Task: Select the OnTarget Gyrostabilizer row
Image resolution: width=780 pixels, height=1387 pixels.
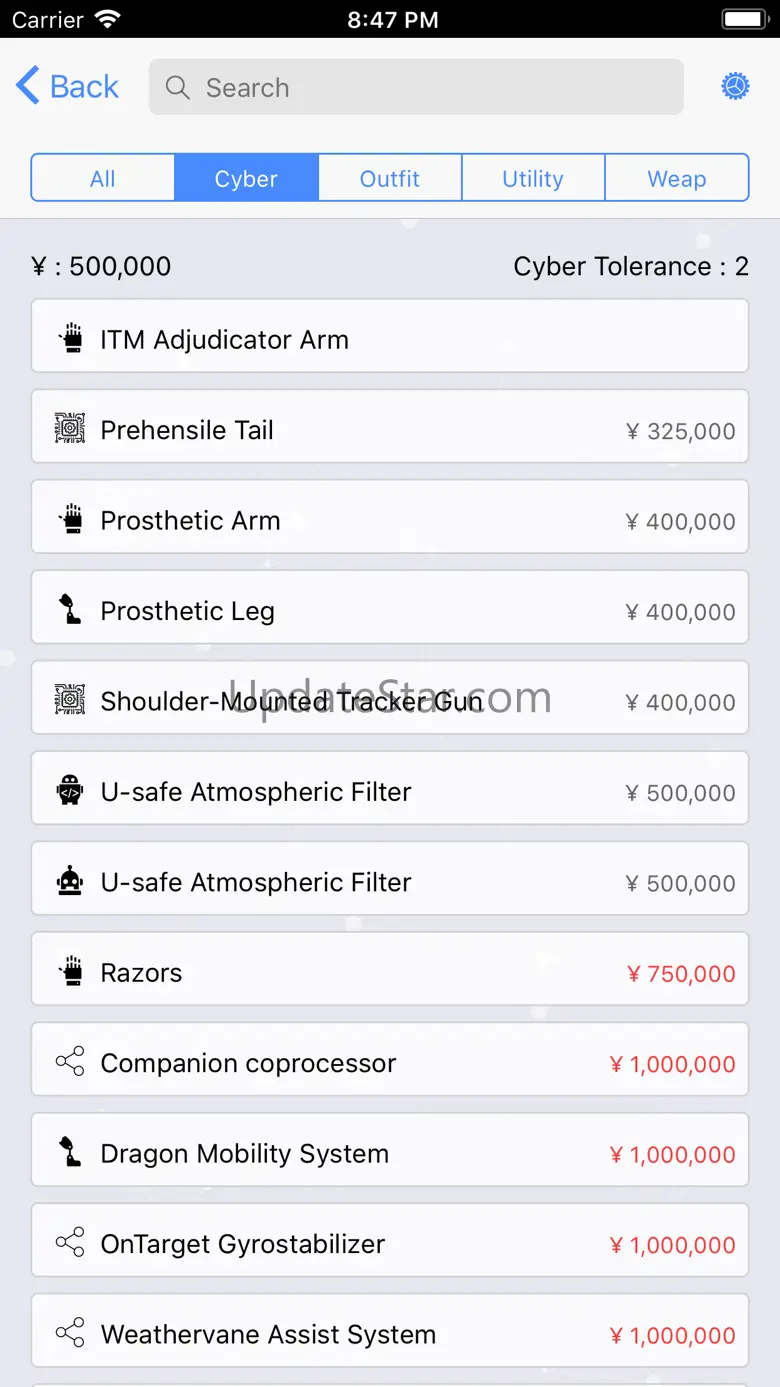Action: [x=390, y=1243]
